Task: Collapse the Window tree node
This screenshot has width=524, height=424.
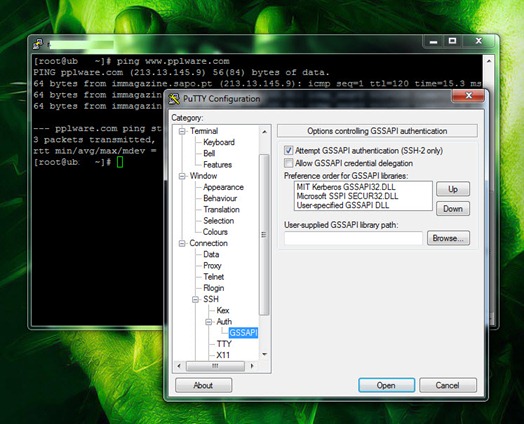Action: click(x=182, y=176)
